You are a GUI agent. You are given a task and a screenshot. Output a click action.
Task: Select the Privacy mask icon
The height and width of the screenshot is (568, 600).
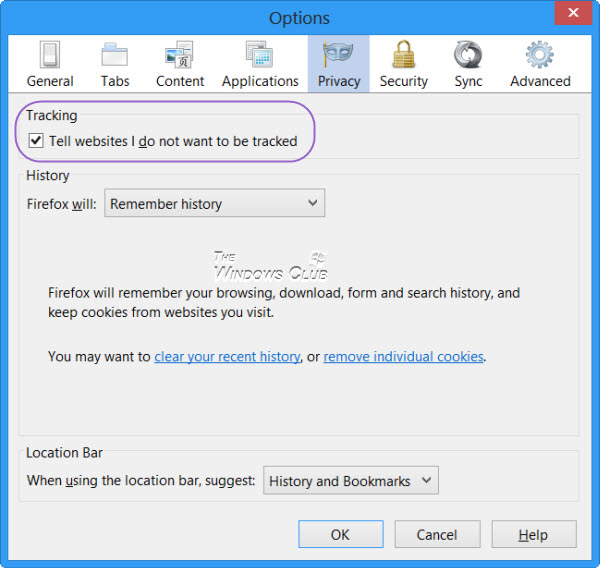338,55
